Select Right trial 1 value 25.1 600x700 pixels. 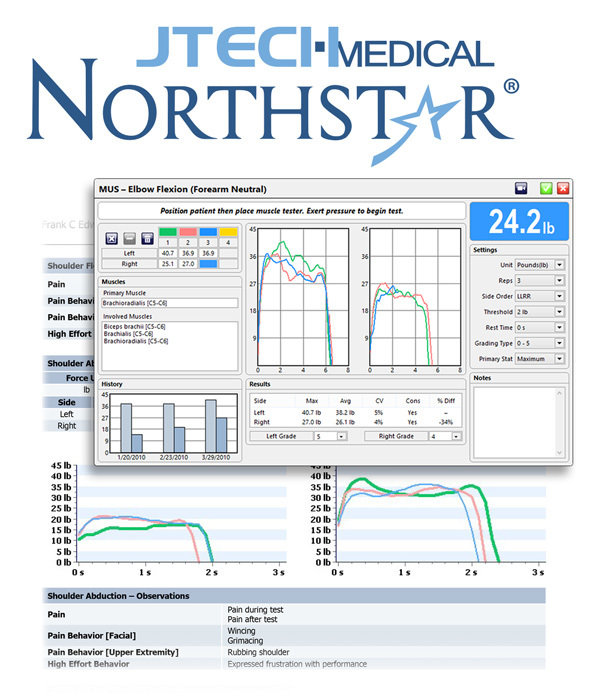point(168,264)
